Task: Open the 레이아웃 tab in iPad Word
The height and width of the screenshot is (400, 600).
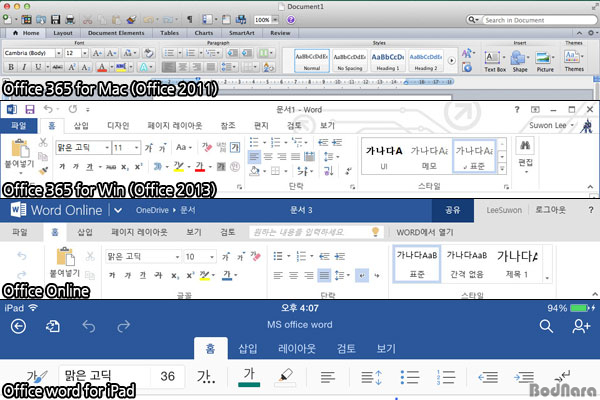Action: [x=297, y=349]
